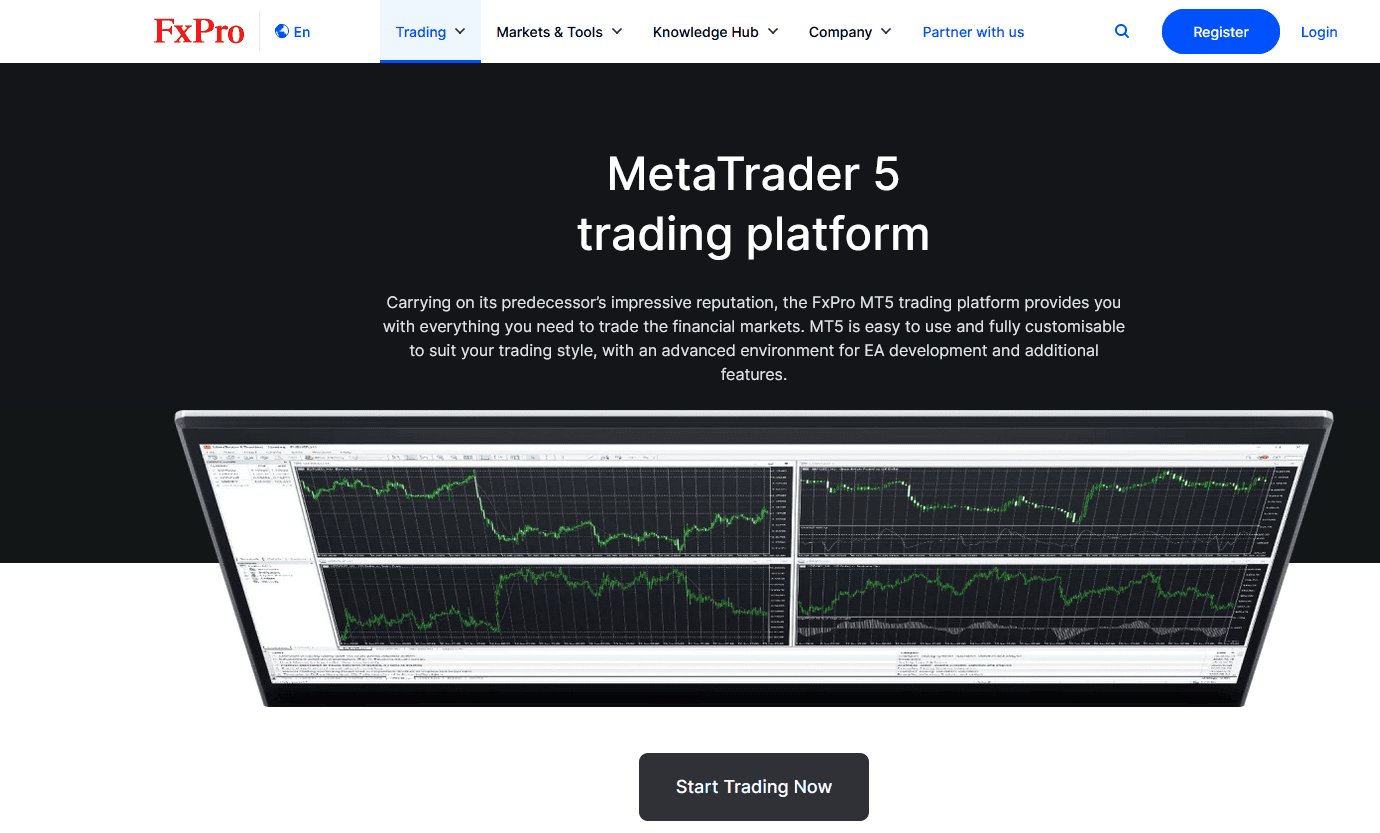Open the Trading menu
Viewport: 1380px width, 833px height.
click(430, 32)
